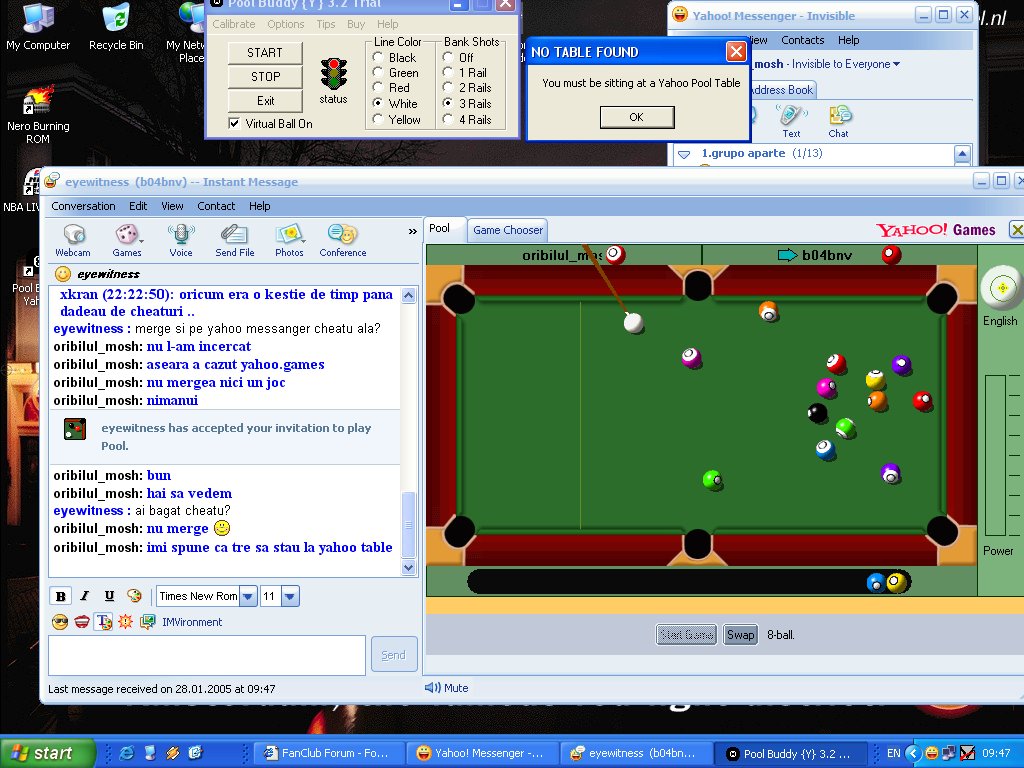Screen dimensions: 1024x768
Task: Open the text color palette icon
Action: pos(135,596)
